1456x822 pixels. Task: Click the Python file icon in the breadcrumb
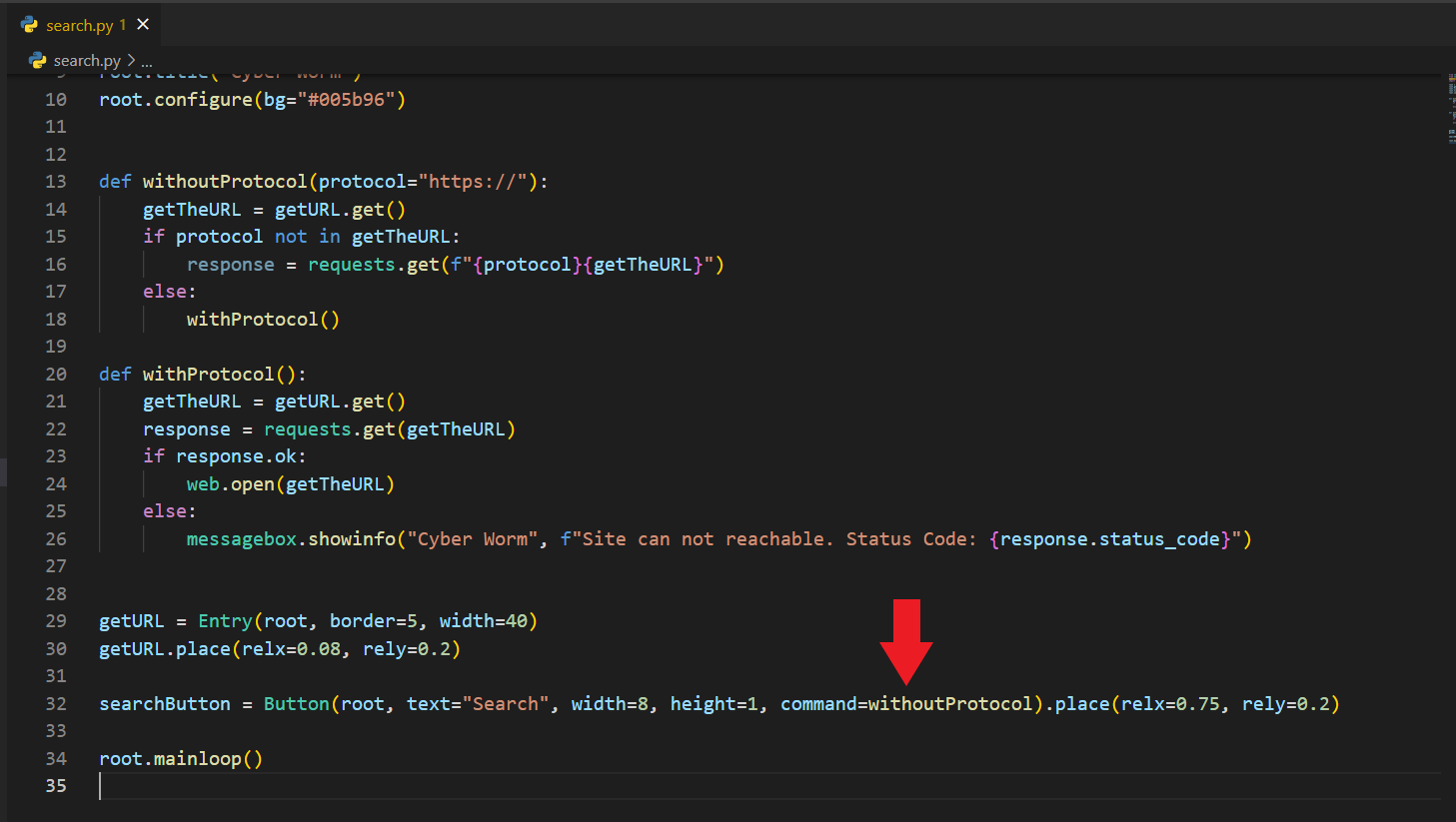coord(38,61)
